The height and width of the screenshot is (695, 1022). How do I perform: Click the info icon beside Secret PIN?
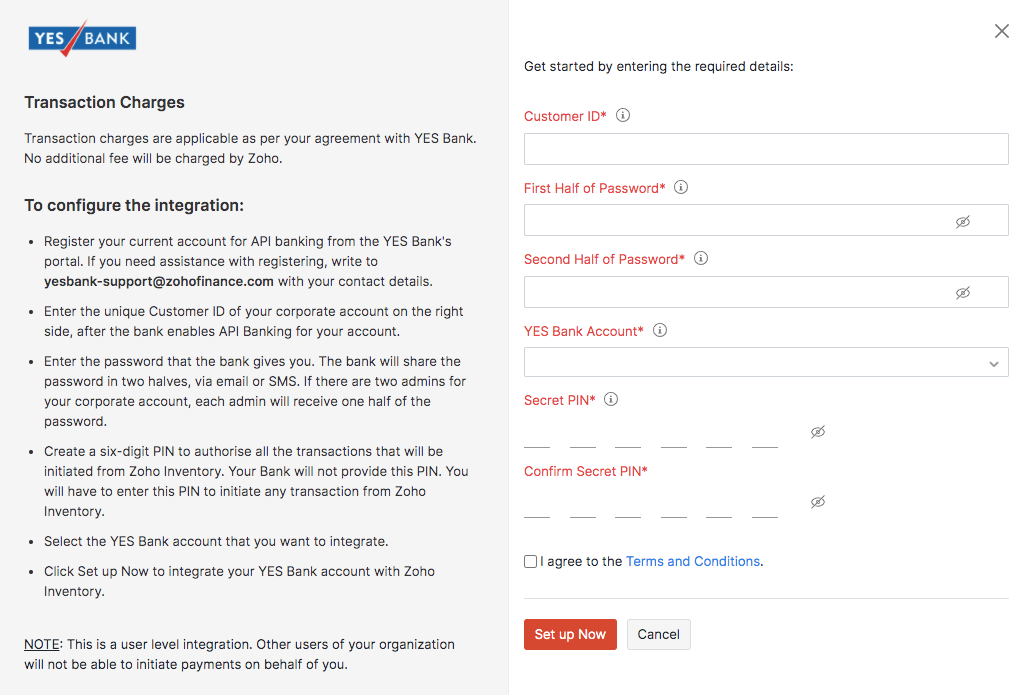coord(611,399)
